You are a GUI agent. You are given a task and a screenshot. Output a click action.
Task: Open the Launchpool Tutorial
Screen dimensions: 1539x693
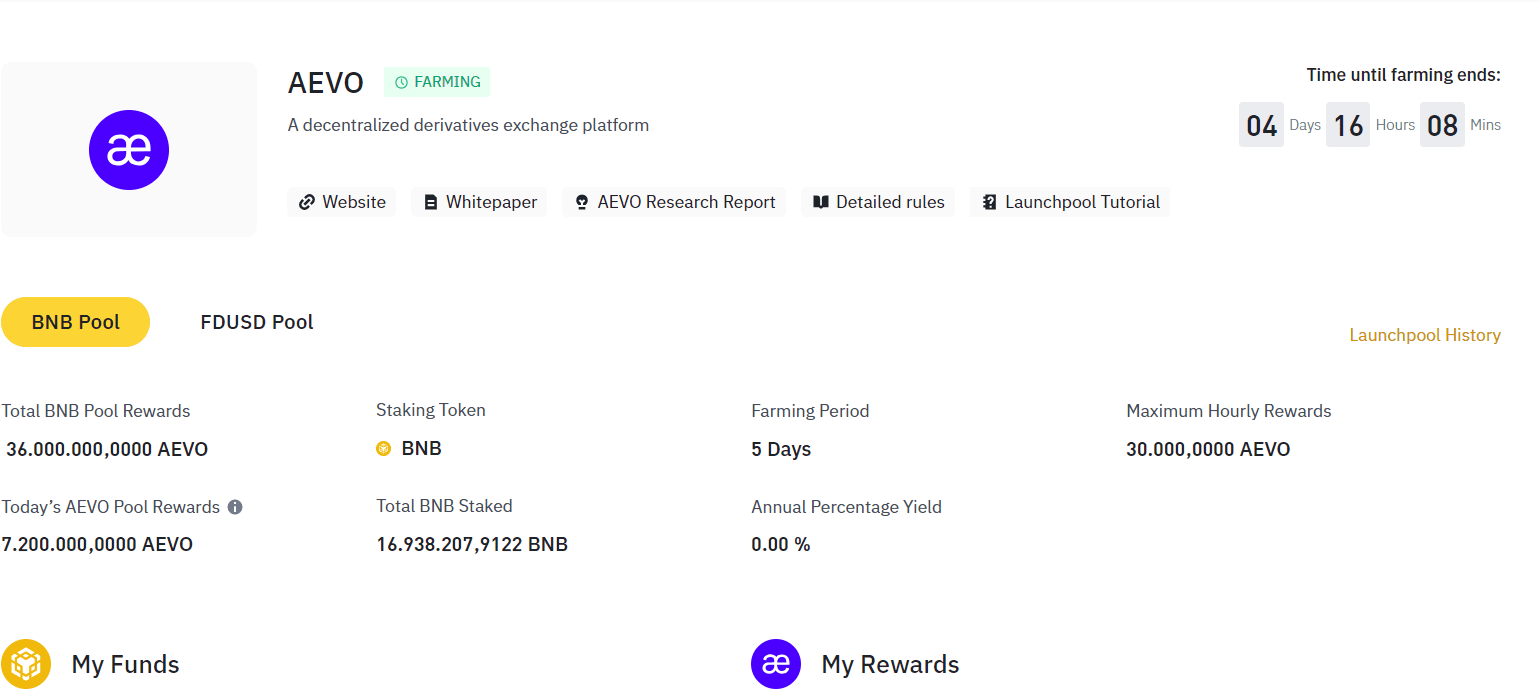(1069, 202)
